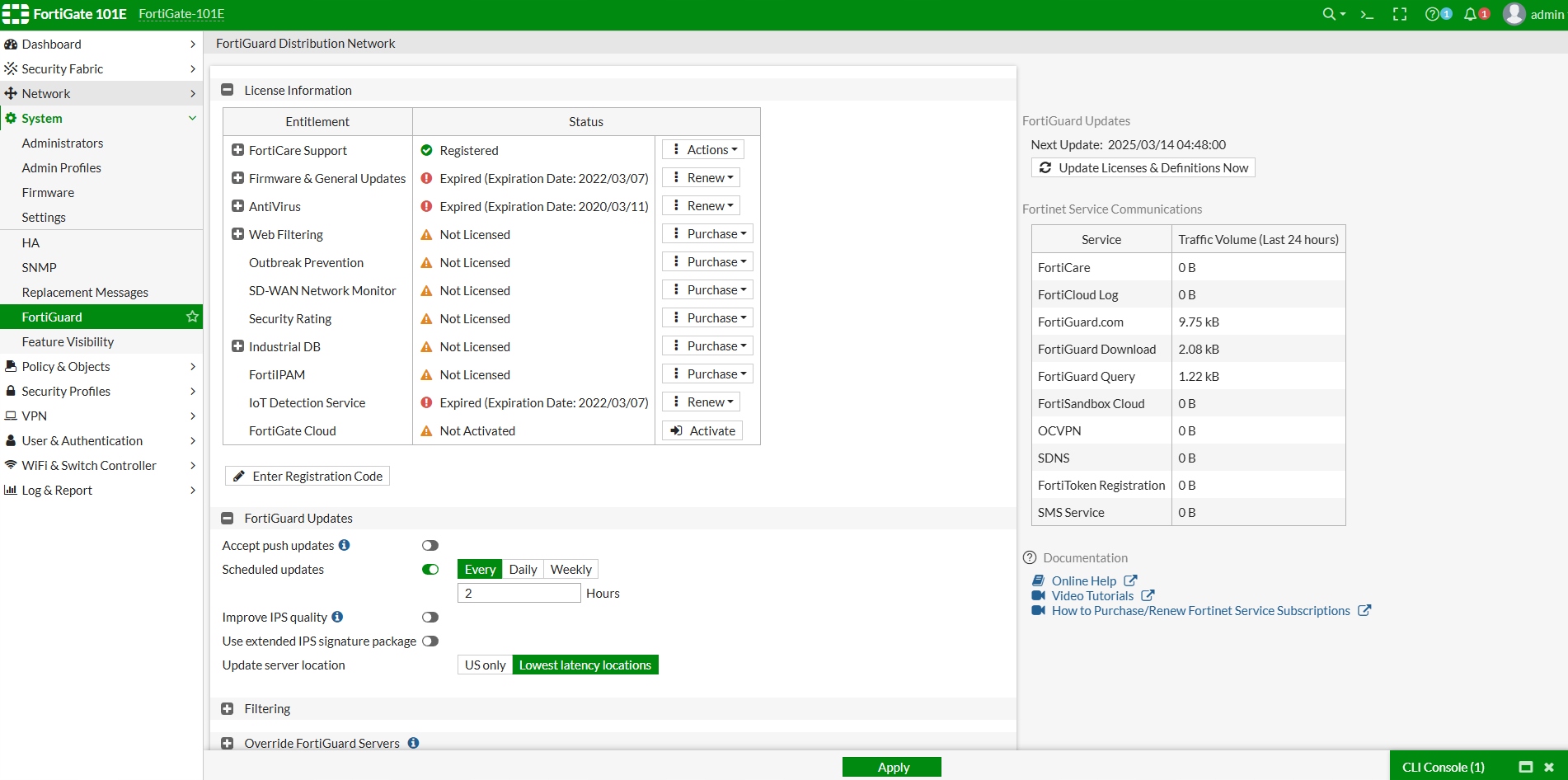Choose US only update server location
The height and width of the screenshot is (780, 1568).
point(485,665)
